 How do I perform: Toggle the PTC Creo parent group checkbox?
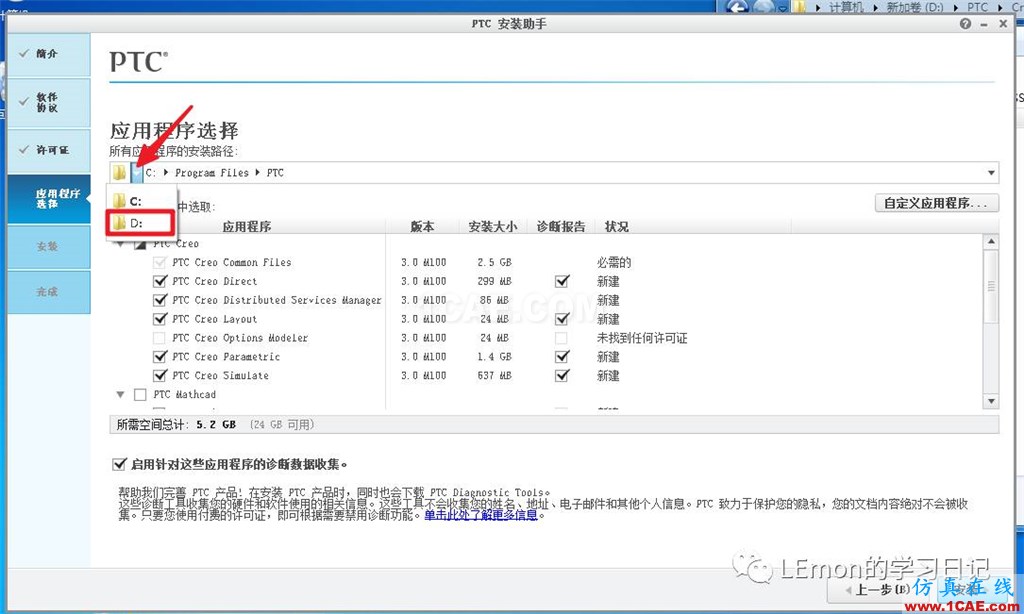tap(140, 244)
